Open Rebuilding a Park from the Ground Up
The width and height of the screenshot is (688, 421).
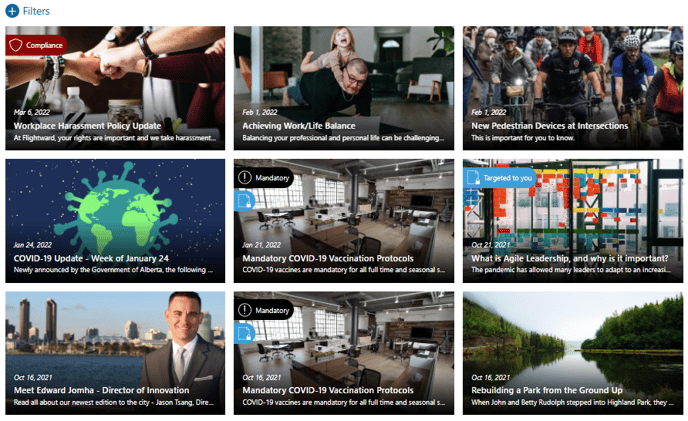coord(547,390)
